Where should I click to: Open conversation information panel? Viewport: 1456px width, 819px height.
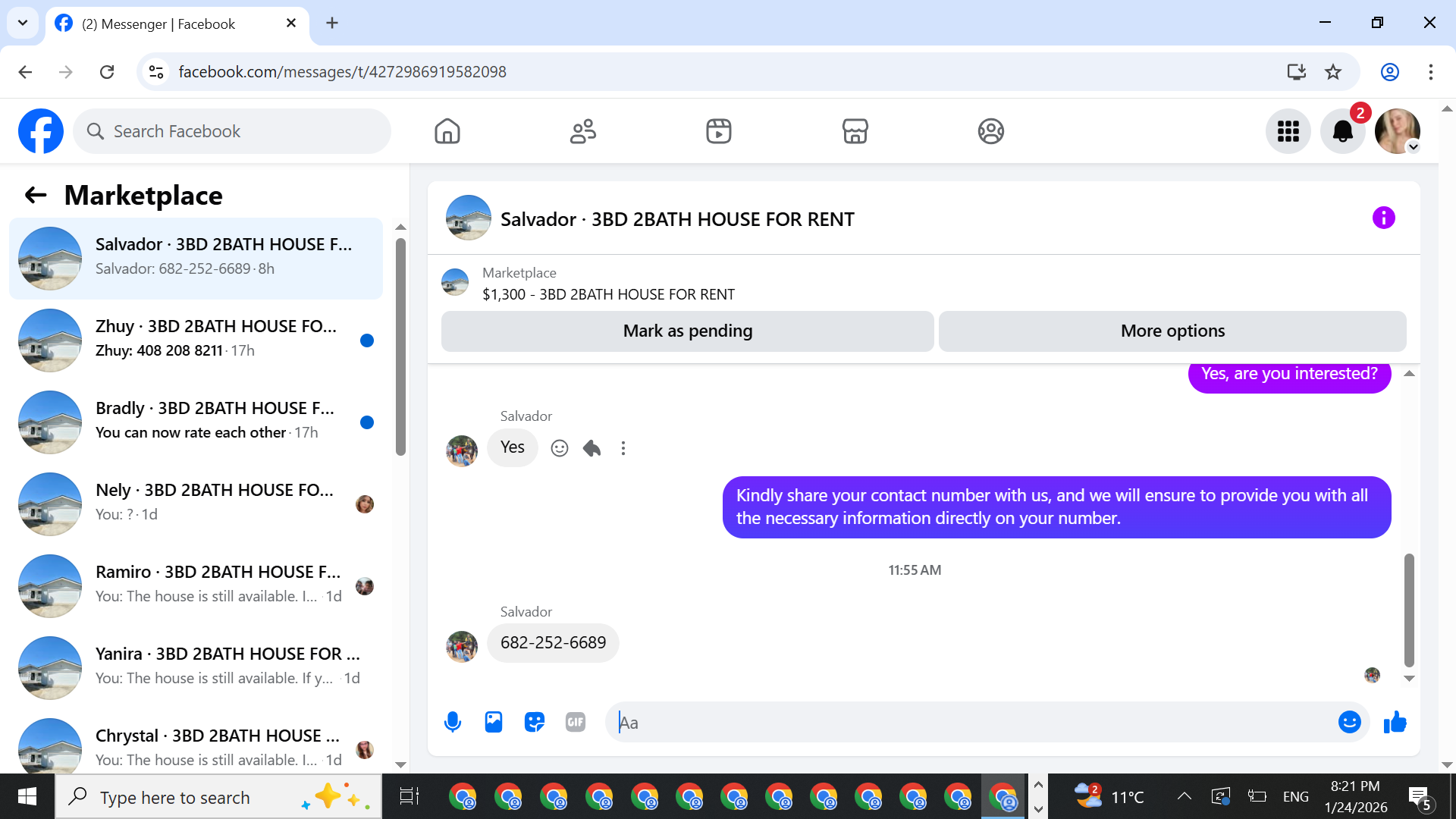pos(1383,218)
